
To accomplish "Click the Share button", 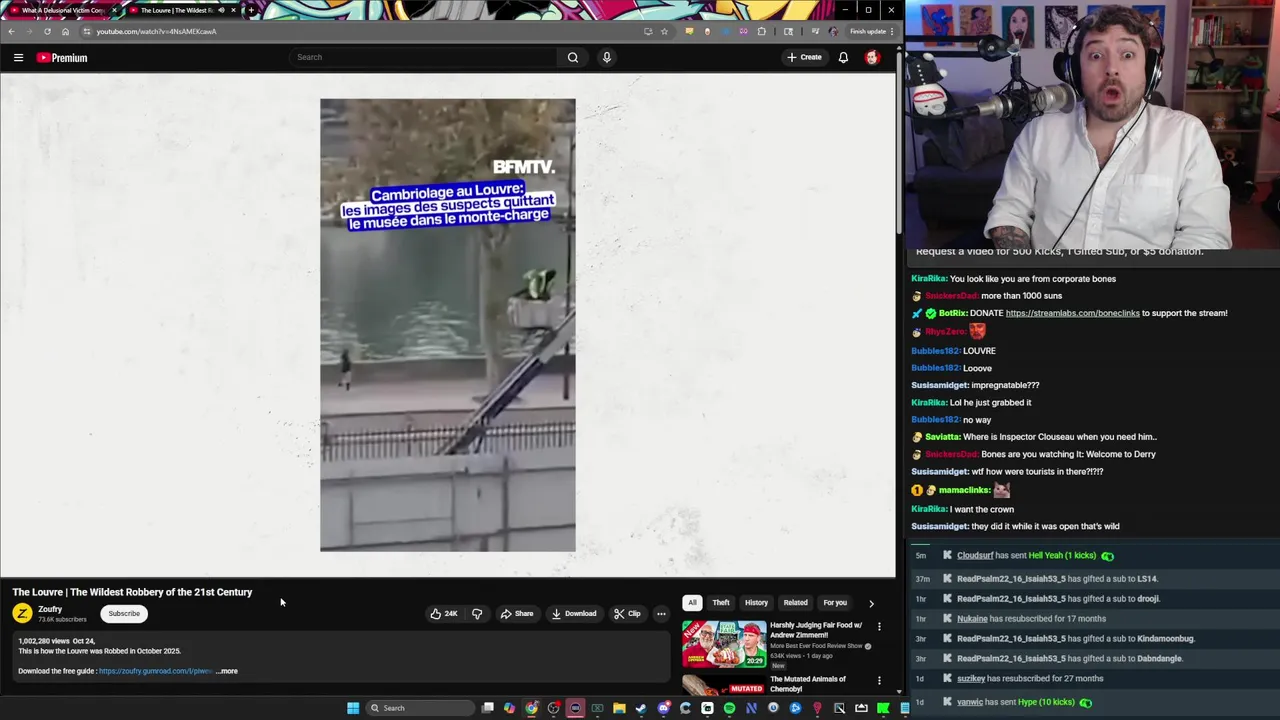I will (x=517, y=614).
